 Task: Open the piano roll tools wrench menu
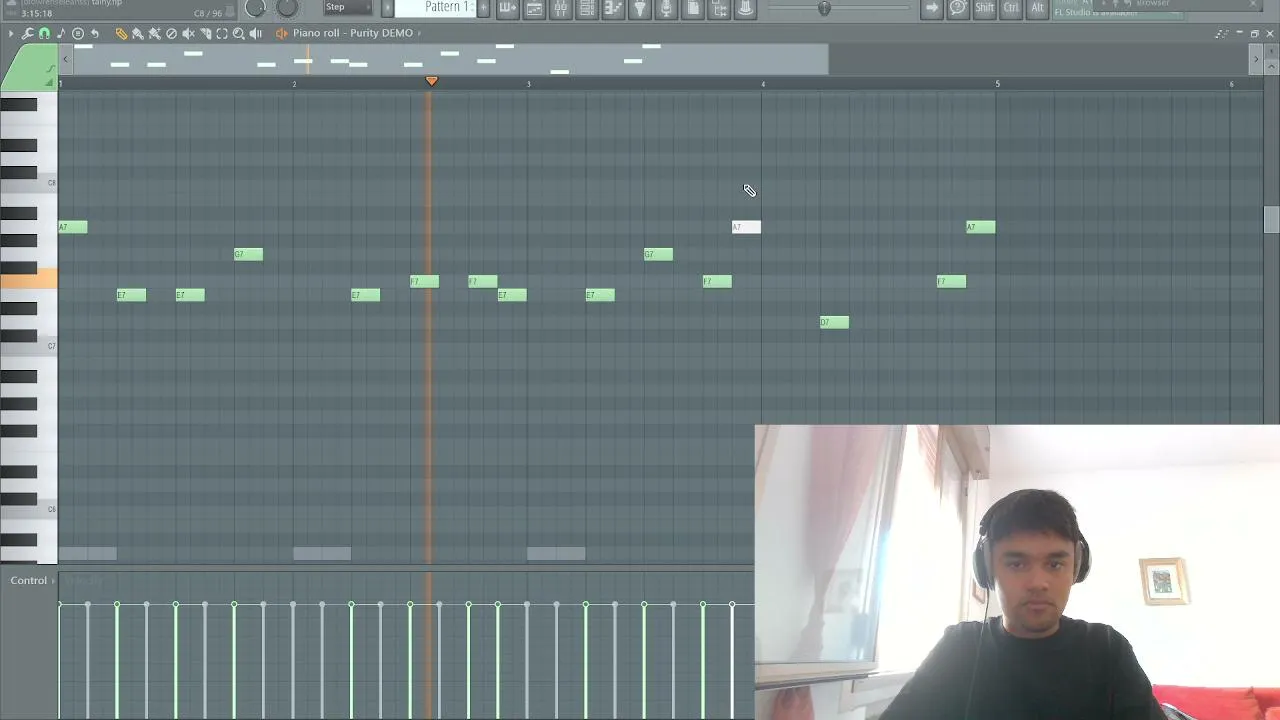pos(27,33)
